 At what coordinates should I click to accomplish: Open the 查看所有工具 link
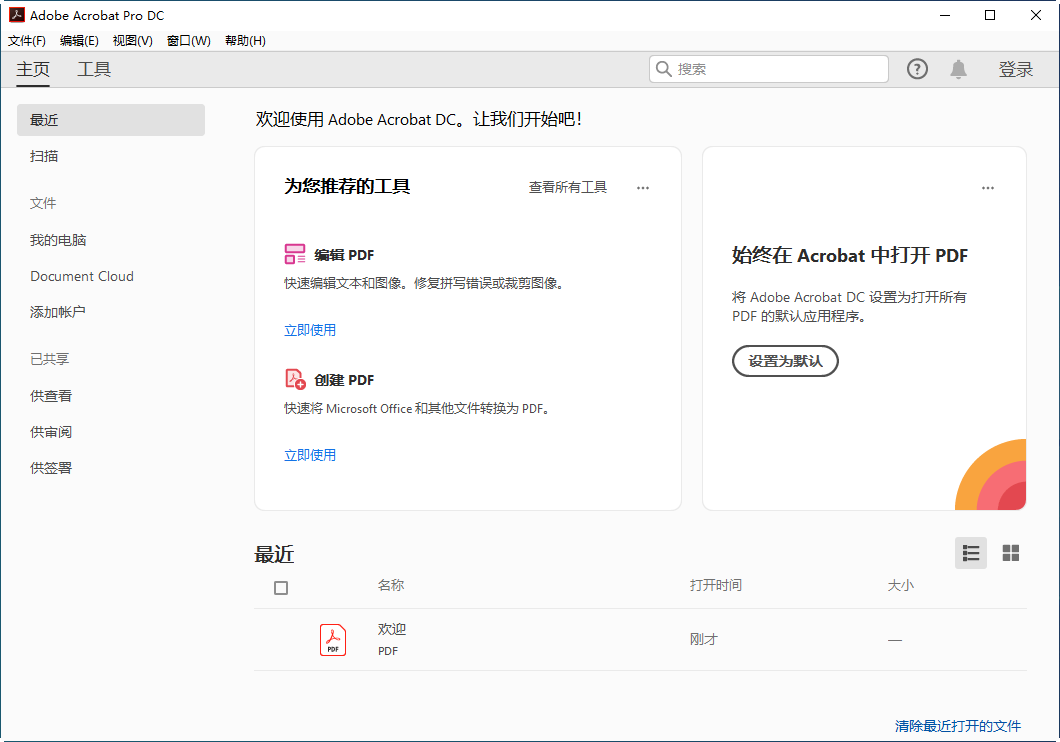(x=568, y=187)
